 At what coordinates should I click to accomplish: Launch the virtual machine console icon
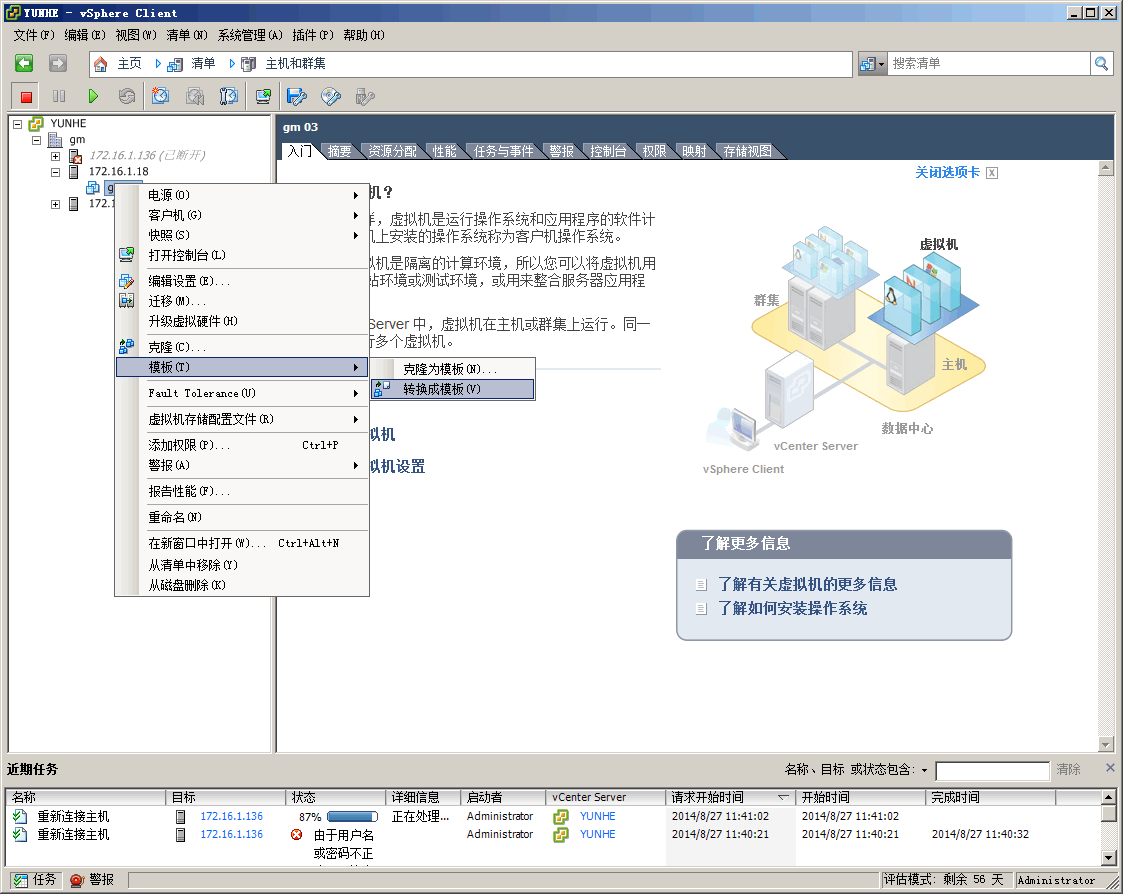(263, 97)
